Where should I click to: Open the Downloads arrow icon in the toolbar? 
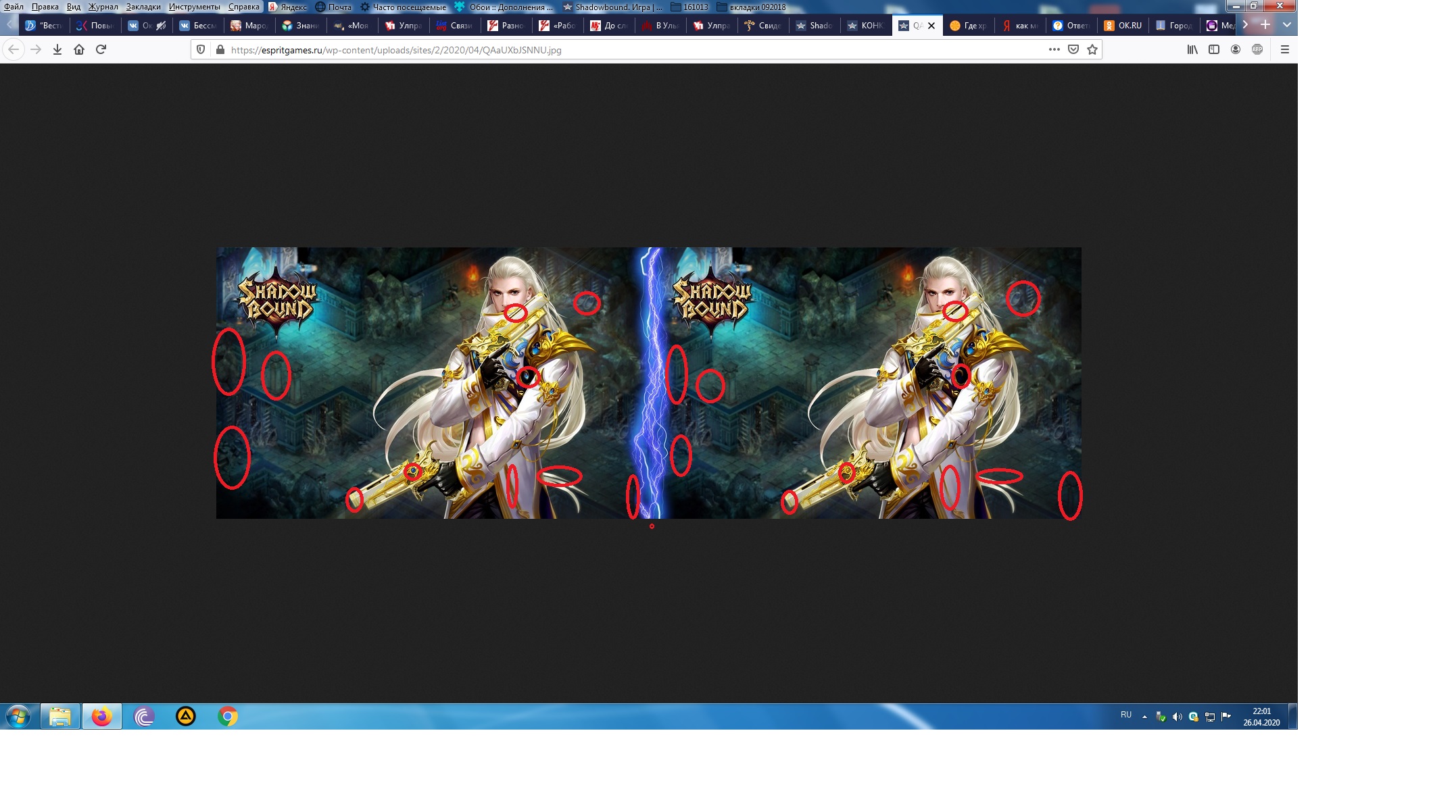57,49
